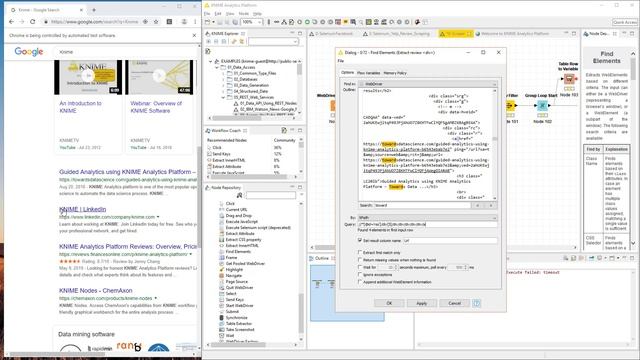The width and height of the screenshot is (640, 360).
Task: Click the wait seconds spinner arrows
Action: (396, 267)
